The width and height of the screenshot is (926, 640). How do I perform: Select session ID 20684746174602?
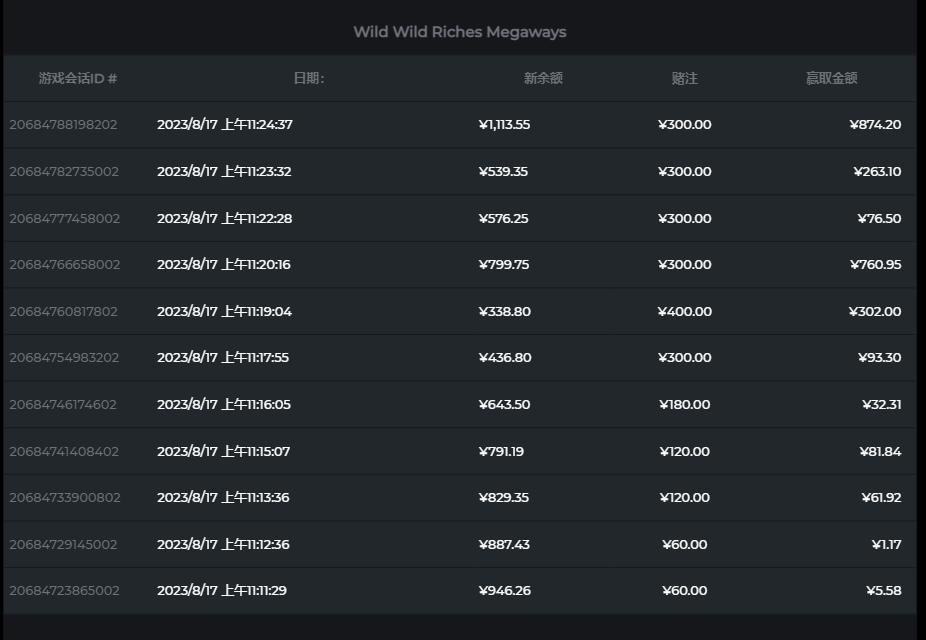[x=63, y=404]
